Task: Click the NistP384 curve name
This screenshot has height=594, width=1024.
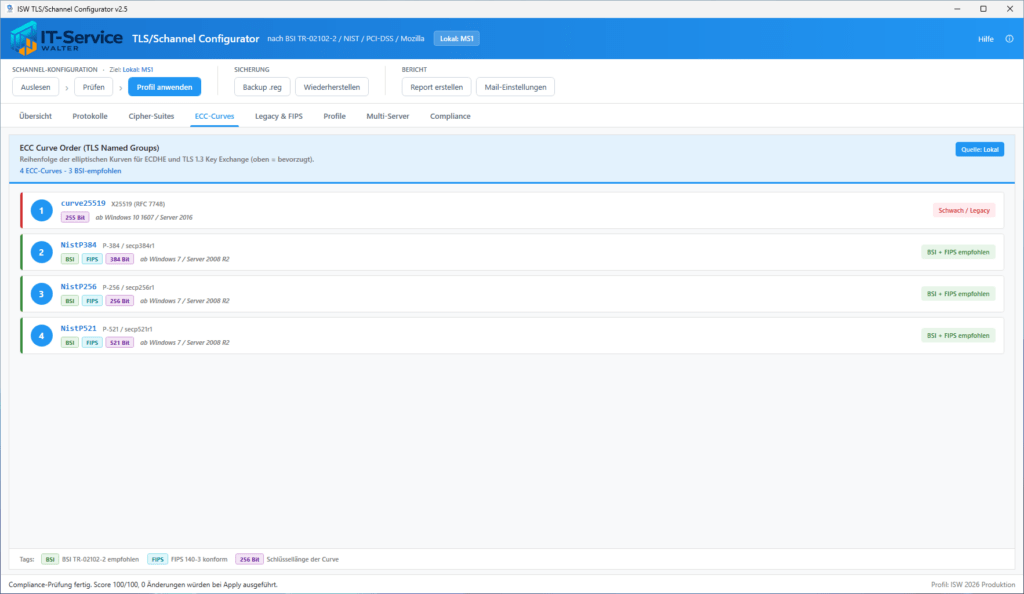Action: [x=78, y=245]
